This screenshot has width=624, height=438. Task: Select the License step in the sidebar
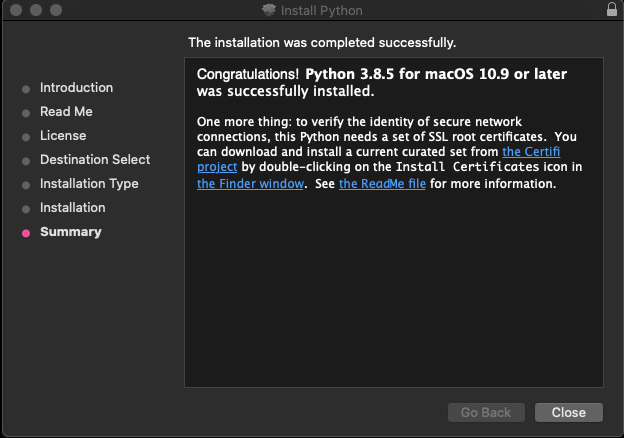click(x=63, y=136)
